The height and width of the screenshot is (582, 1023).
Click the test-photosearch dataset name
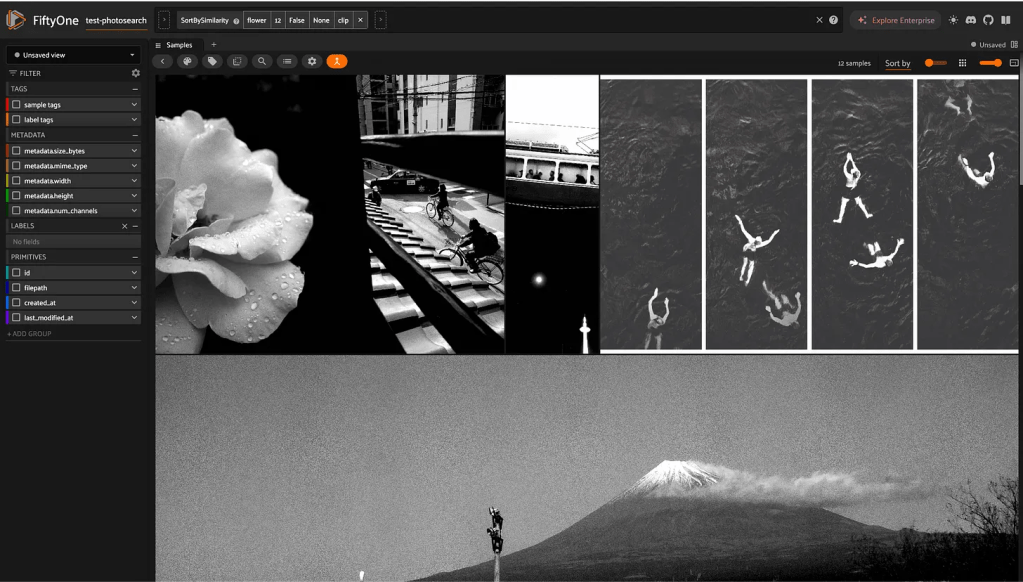coord(116,21)
